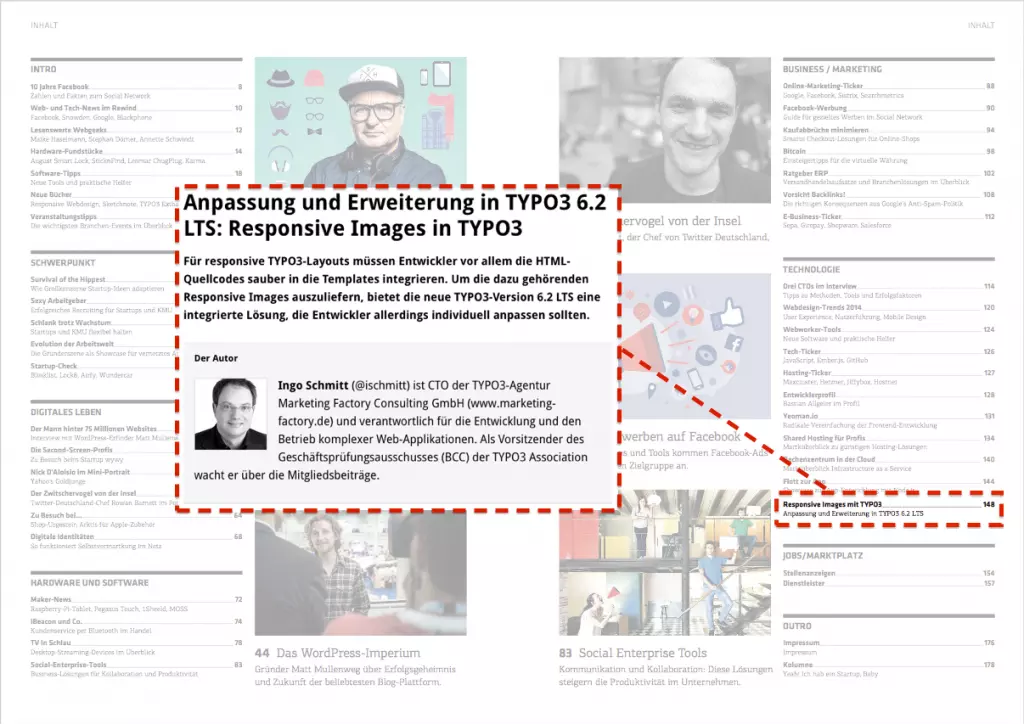Open the WordPress-Imperium article photo
This screenshot has width=1024, height=724.
(x=360, y=573)
